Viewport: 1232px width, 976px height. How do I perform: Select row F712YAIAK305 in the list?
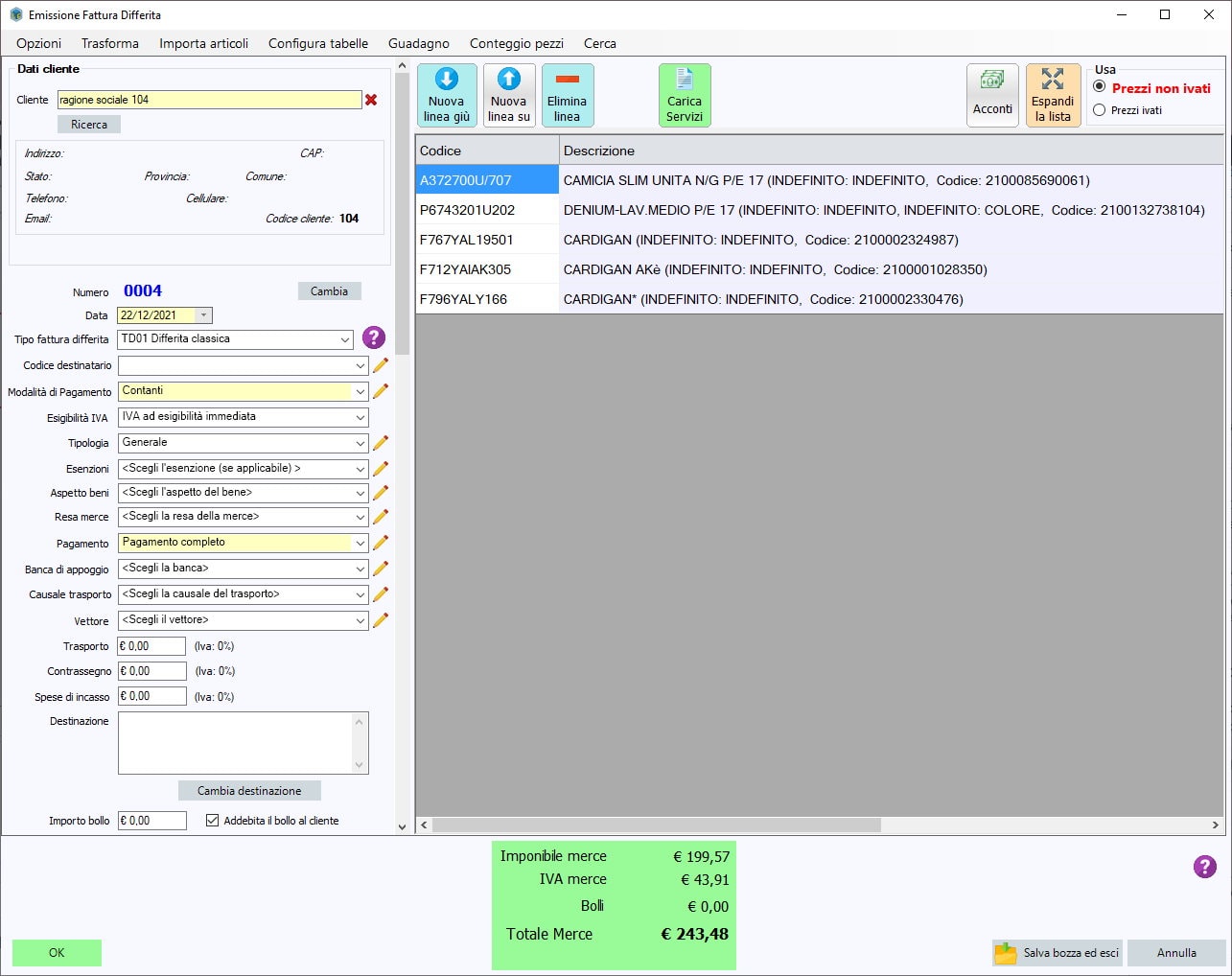[x=820, y=269]
